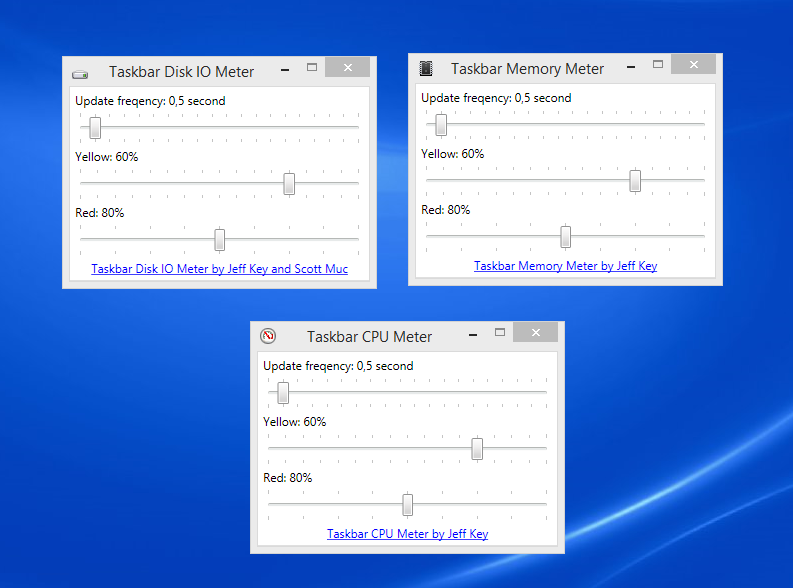The height and width of the screenshot is (588, 793).
Task: Click CPU Meter Red threshold slider thumb
Action: (x=408, y=505)
